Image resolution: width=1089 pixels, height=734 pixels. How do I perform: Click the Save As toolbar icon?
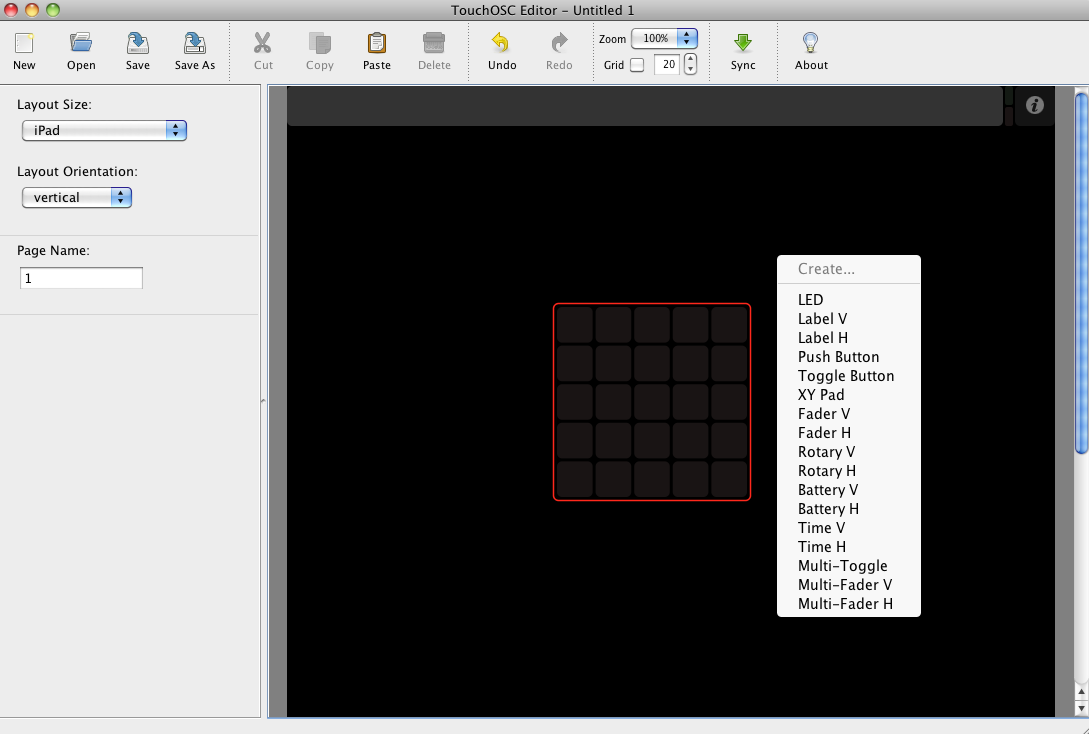click(x=195, y=43)
